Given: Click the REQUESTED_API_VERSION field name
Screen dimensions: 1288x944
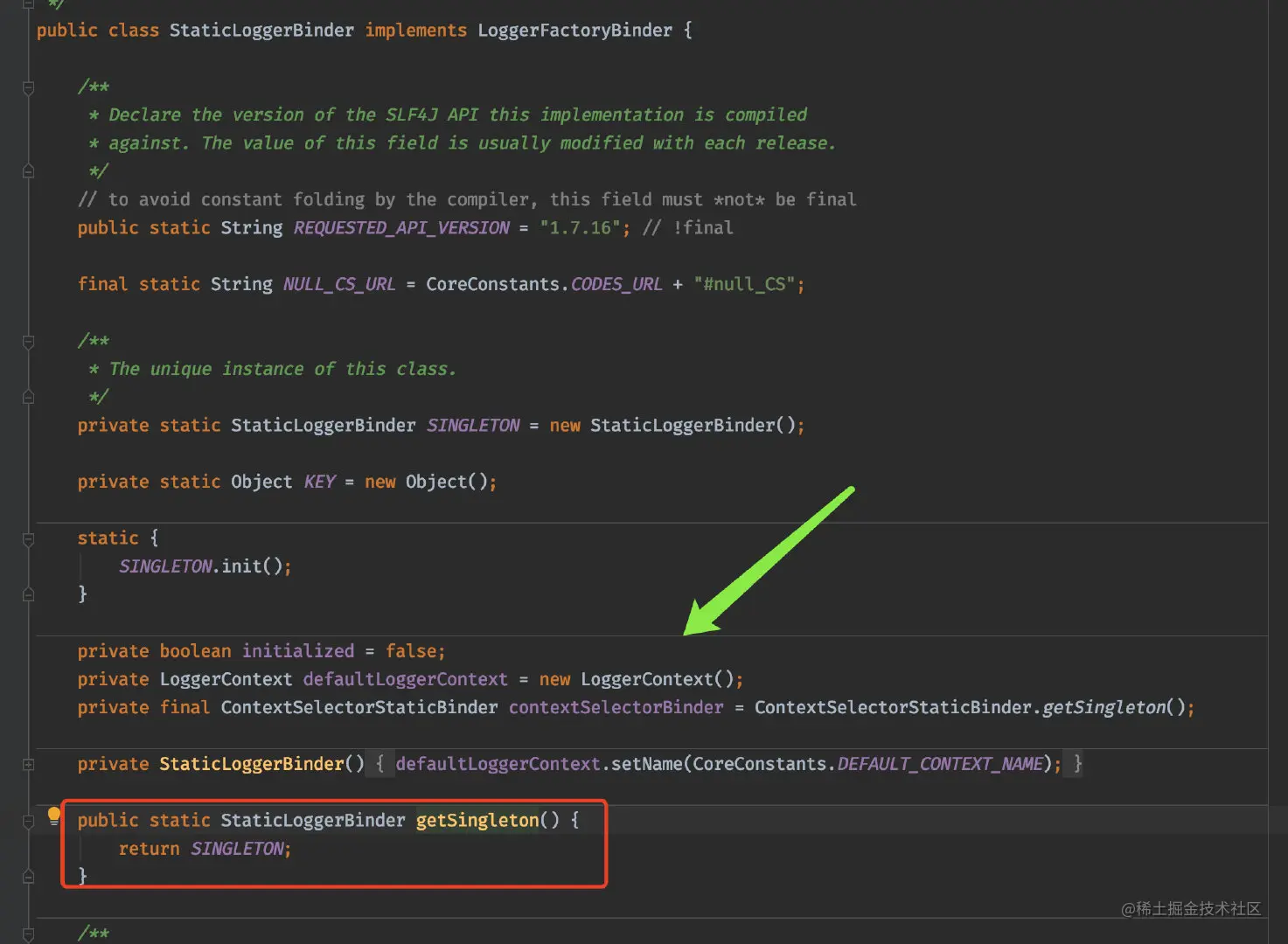Looking at the screenshot, I should (401, 228).
